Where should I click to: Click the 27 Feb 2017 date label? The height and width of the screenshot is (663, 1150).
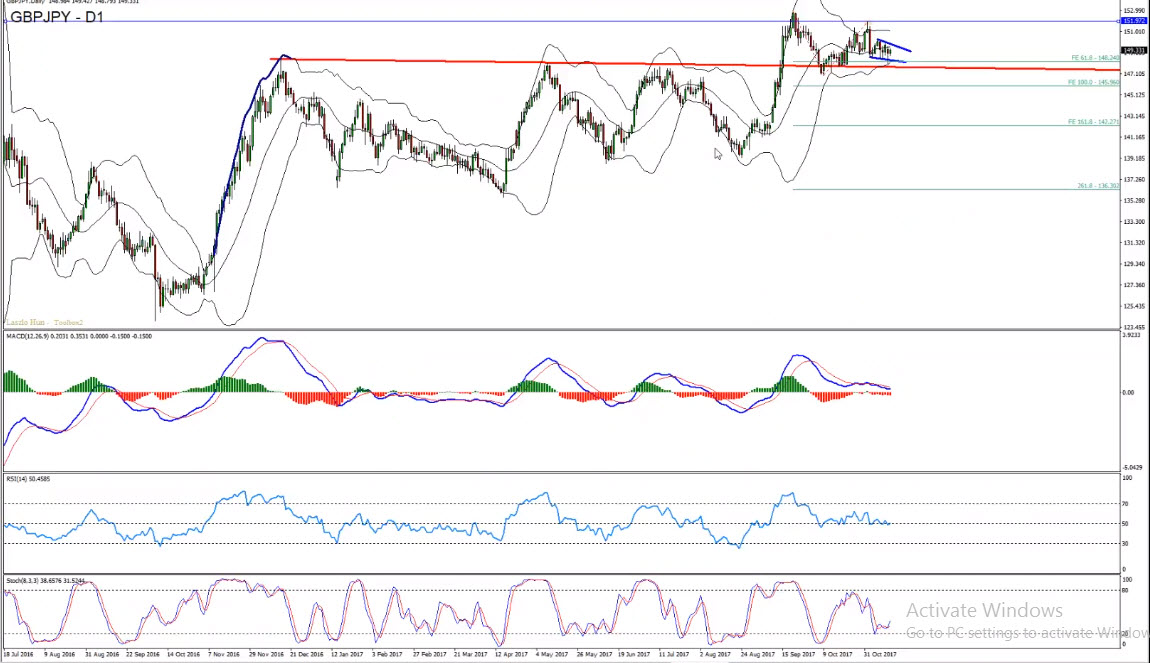(429, 654)
